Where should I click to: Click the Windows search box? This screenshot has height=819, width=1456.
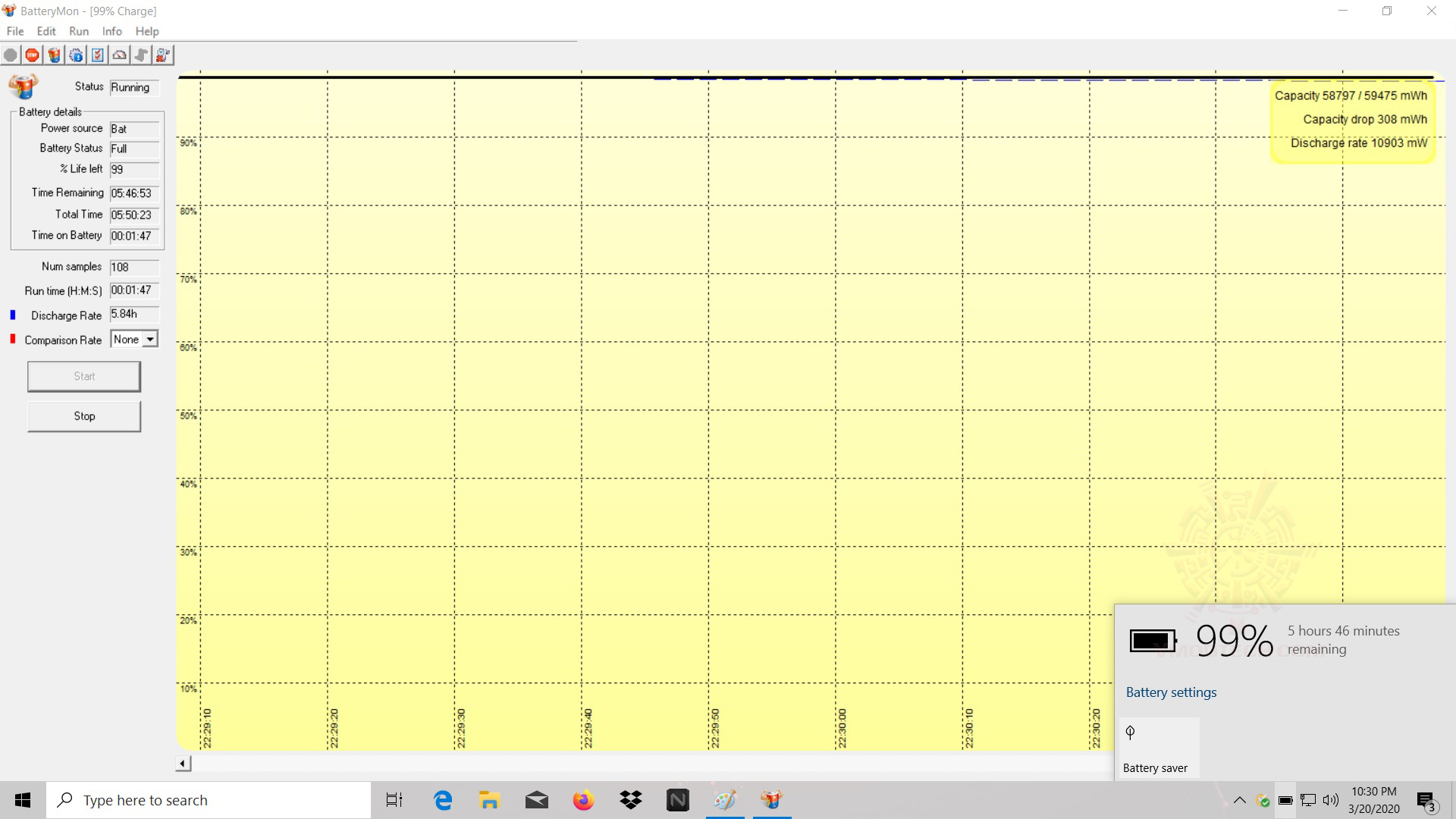pyautogui.click(x=209, y=800)
